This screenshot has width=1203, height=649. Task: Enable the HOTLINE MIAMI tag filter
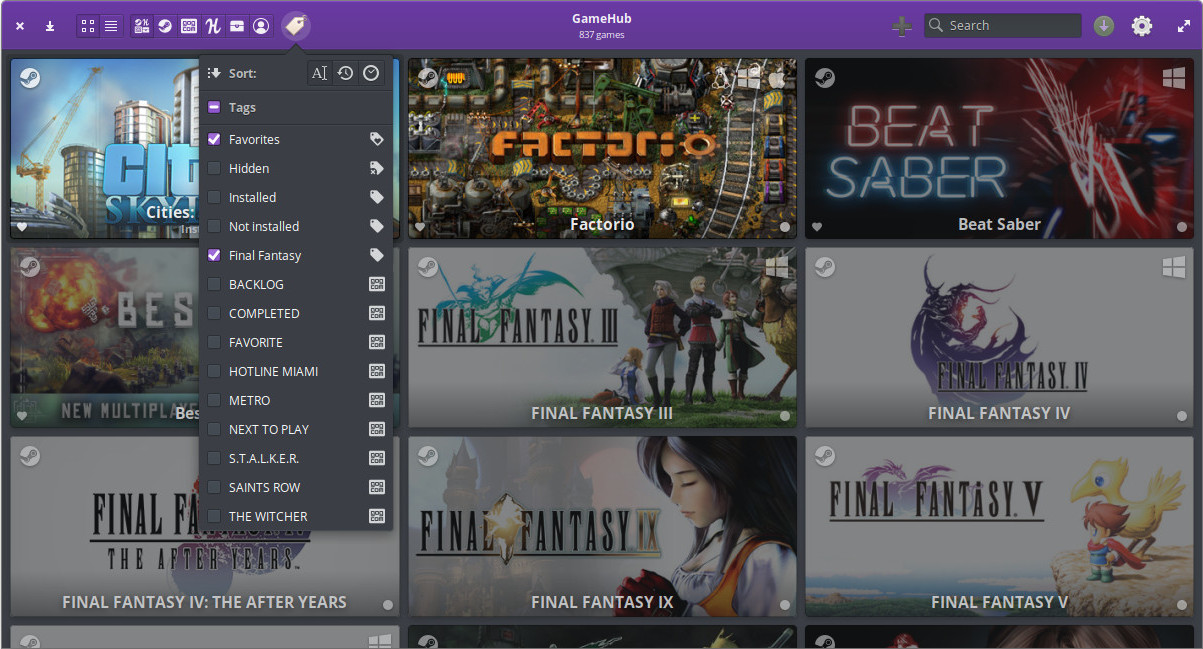[214, 371]
